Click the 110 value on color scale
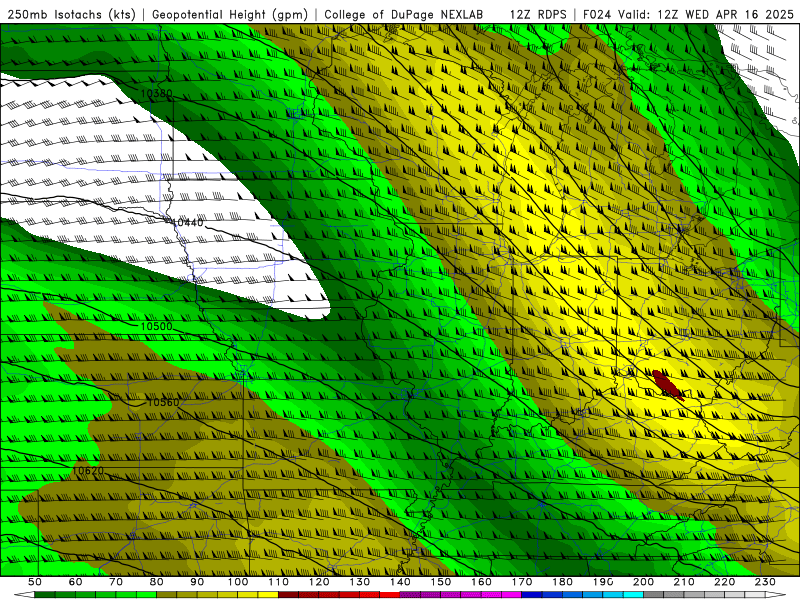Viewport: 800px width, 600px height. point(279,582)
